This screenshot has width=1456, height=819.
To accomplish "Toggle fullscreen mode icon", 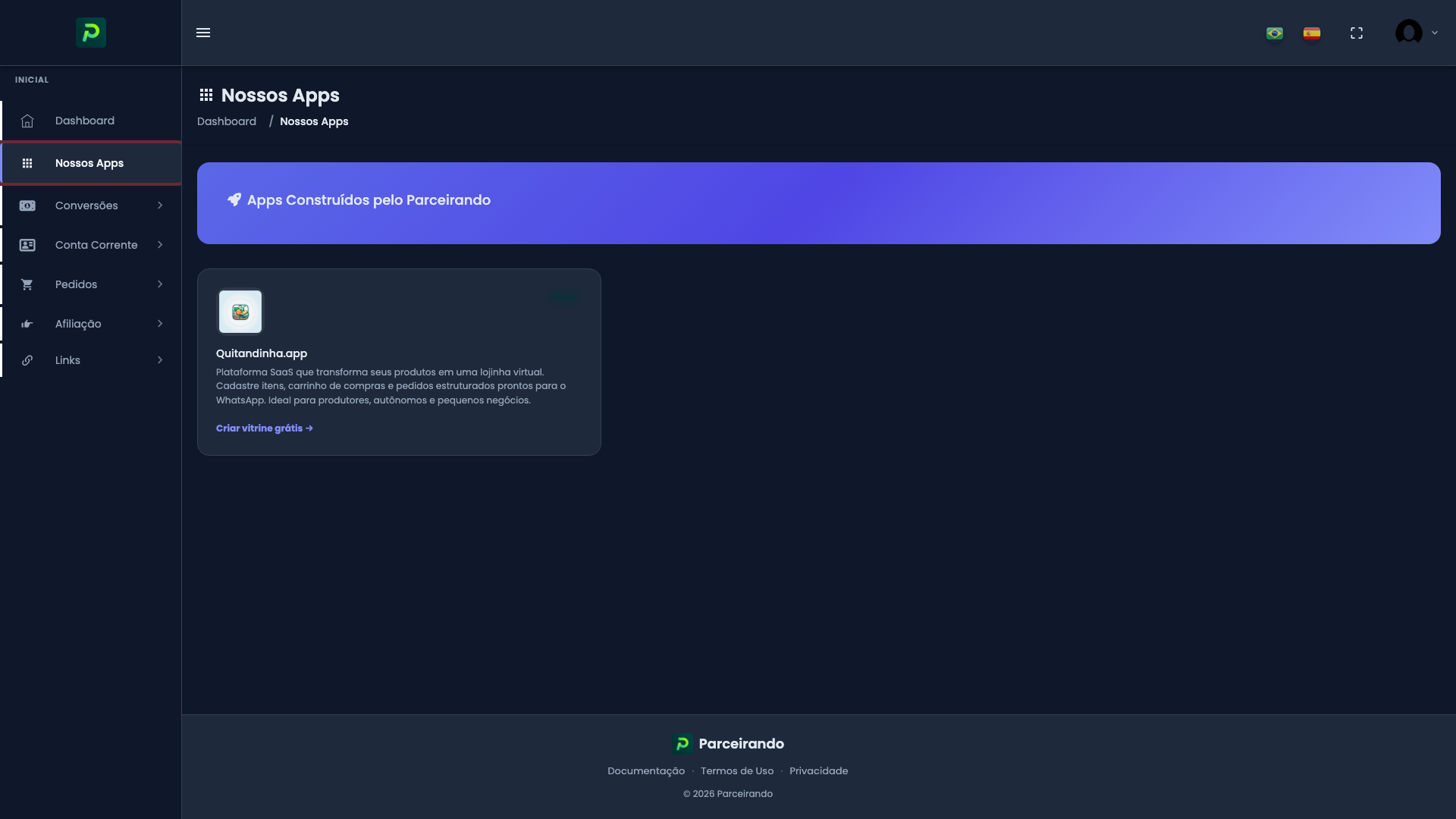I will pyautogui.click(x=1356, y=33).
